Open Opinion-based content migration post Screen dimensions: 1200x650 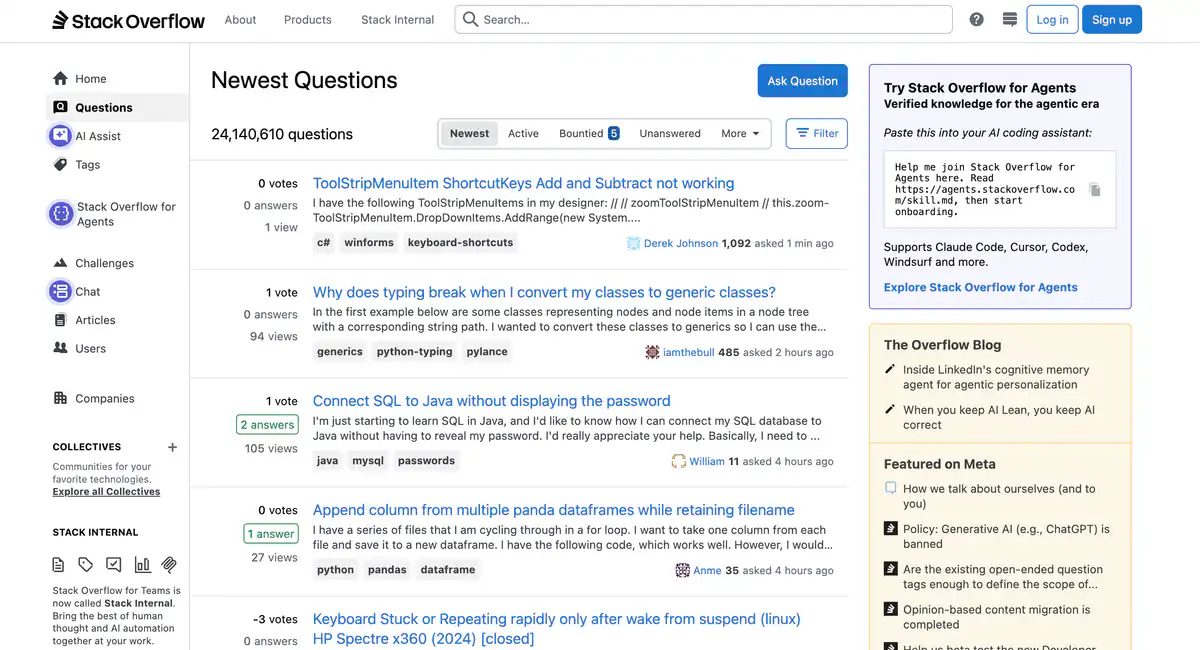click(x=996, y=616)
